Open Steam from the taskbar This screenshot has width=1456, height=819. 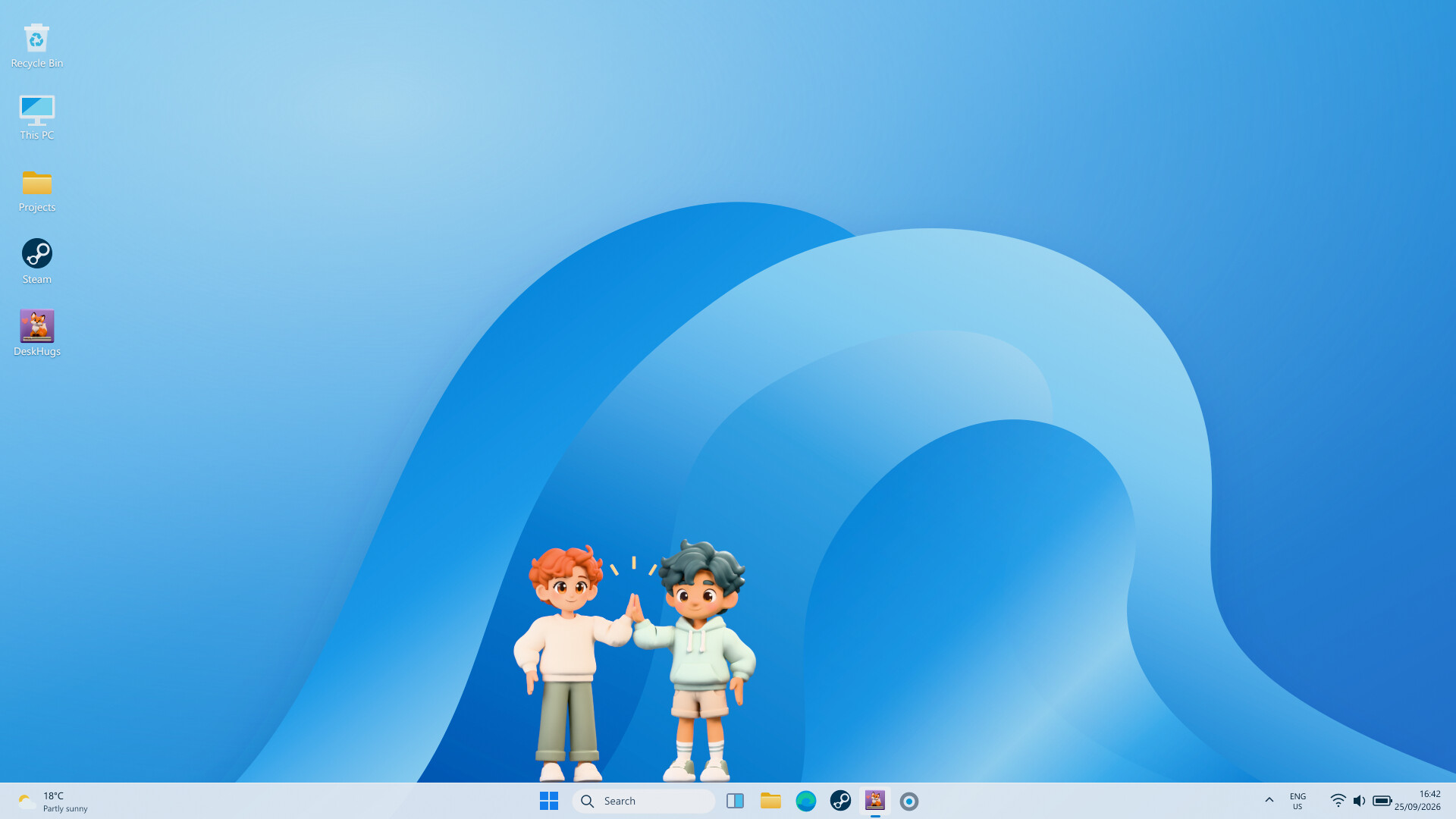[x=840, y=801]
